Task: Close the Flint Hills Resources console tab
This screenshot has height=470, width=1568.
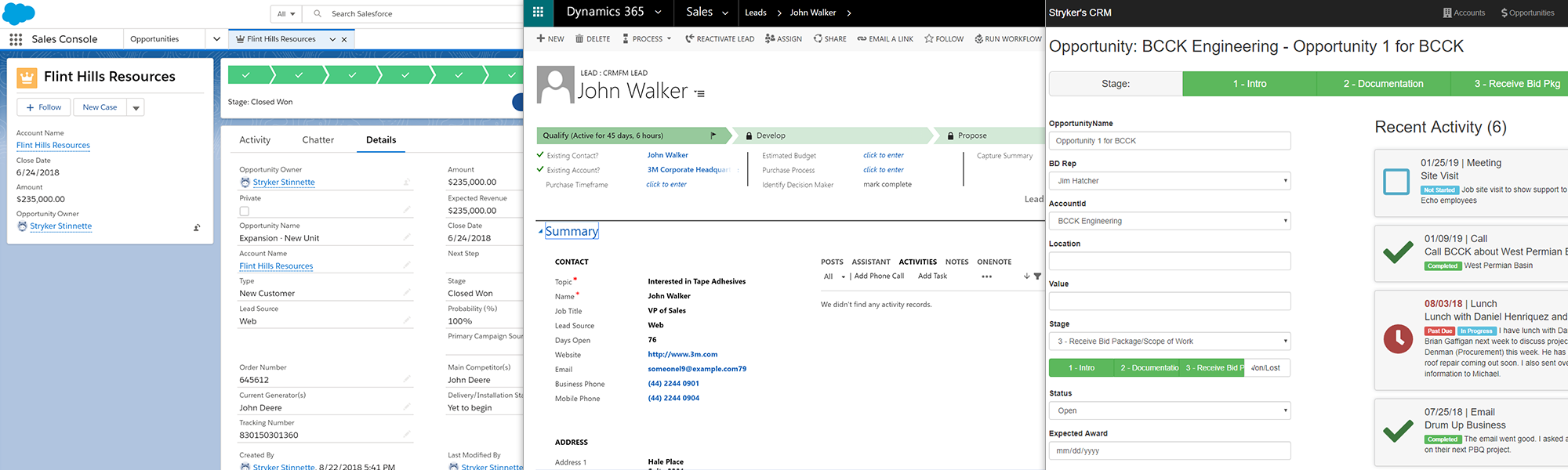Action: point(344,39)
